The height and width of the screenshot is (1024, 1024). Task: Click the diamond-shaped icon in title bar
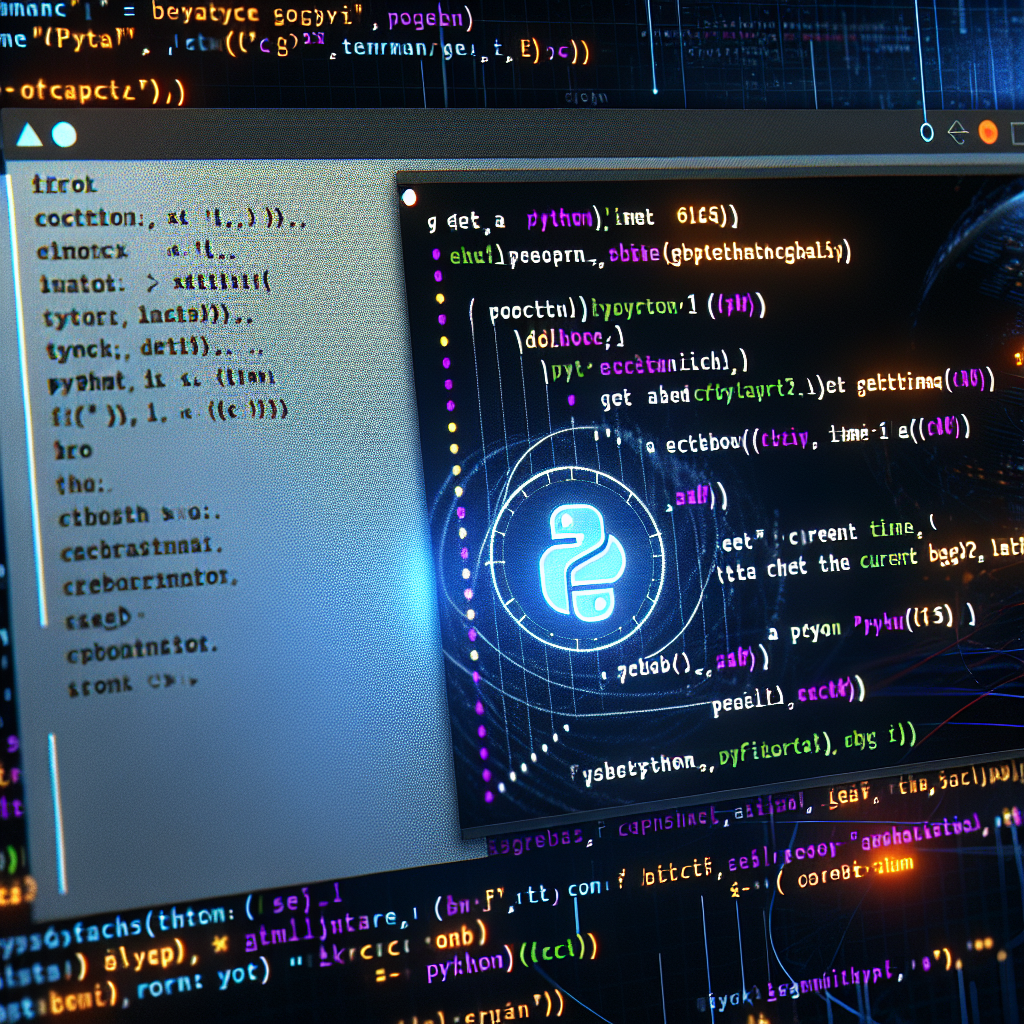click(957, 132)
